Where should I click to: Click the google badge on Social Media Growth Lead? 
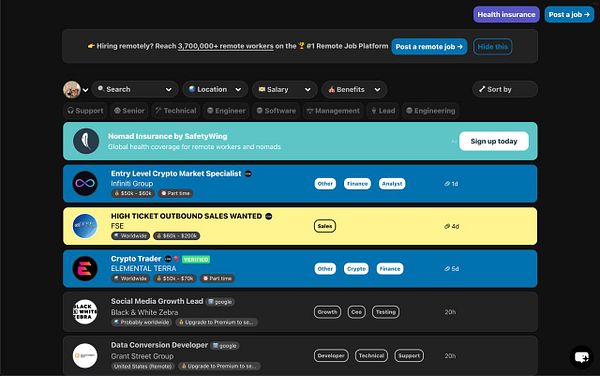[x=220, y=302]
